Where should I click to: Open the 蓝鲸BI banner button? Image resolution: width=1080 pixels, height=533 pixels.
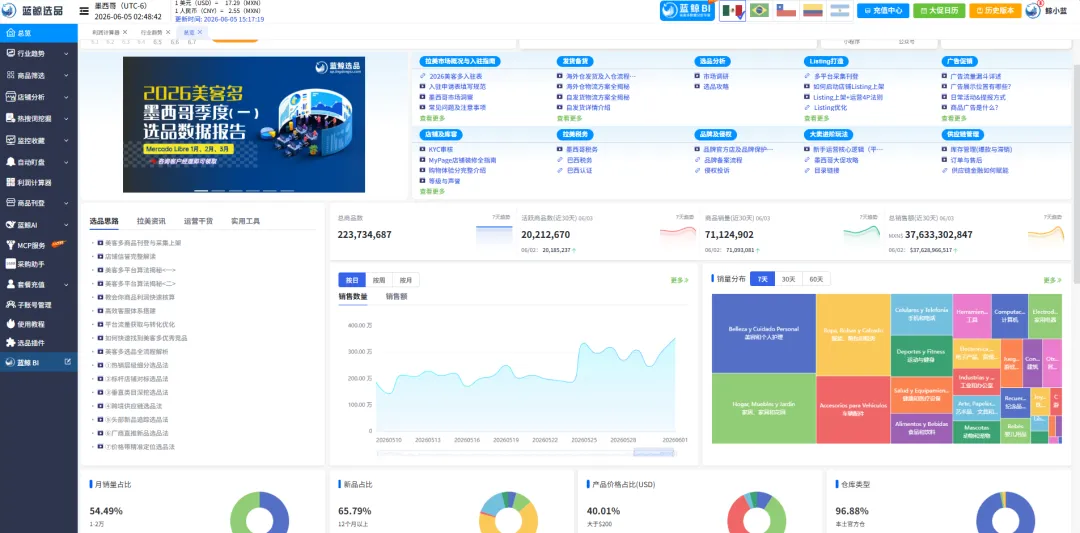pos(687,10)
